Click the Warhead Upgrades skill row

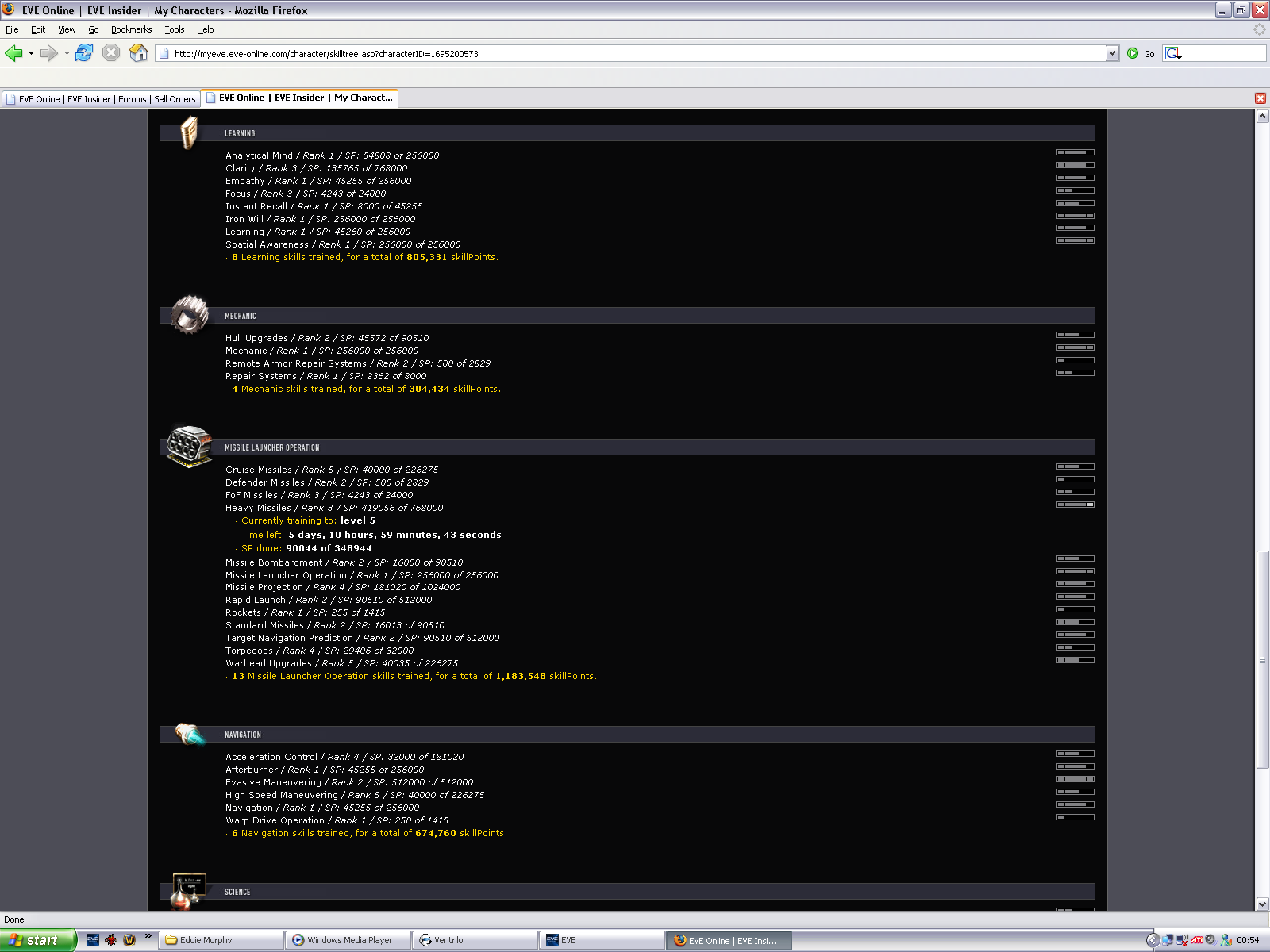point(341,663)
